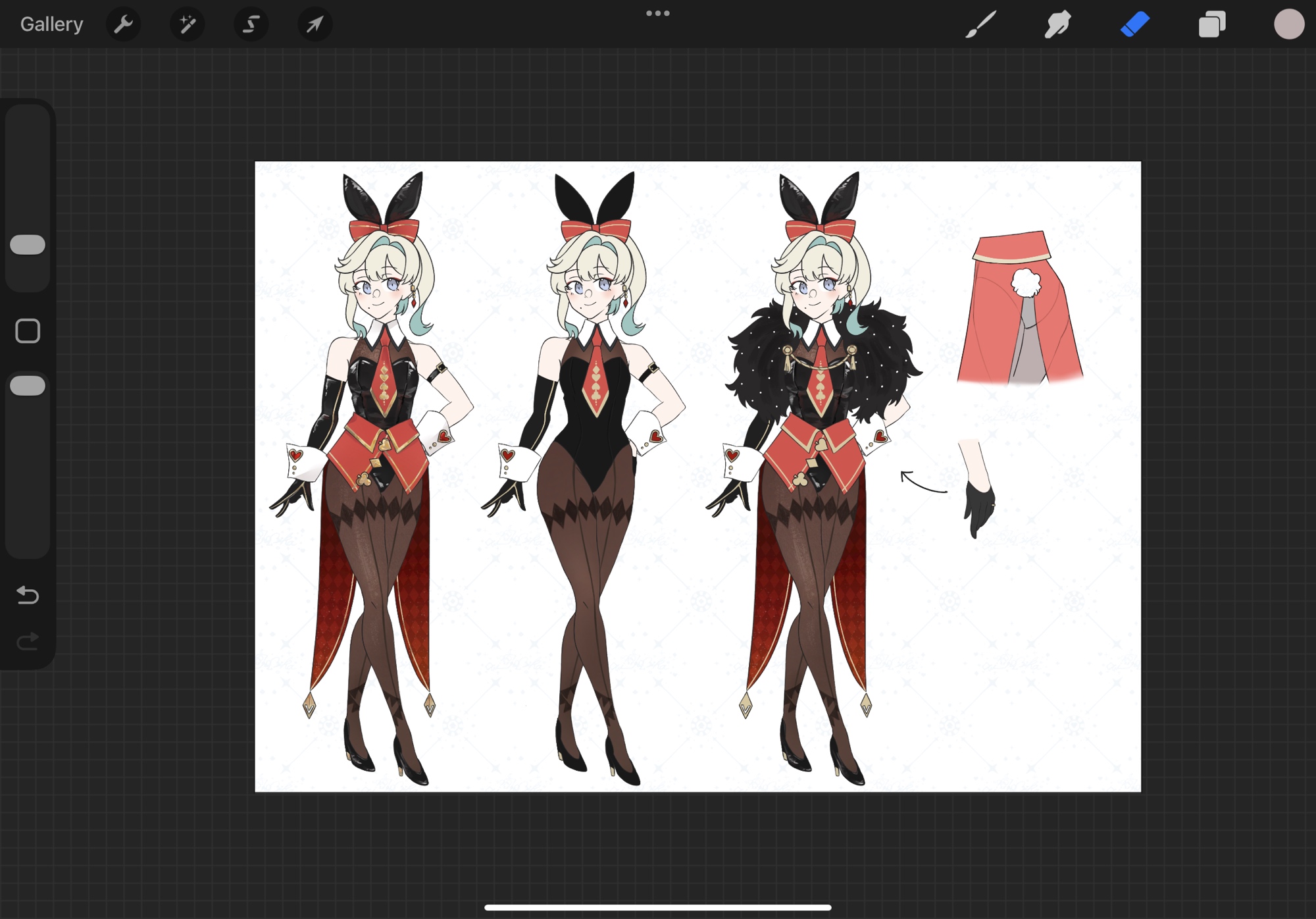
Task: Click the brush size slider handle
Action: tap(28, 245)
